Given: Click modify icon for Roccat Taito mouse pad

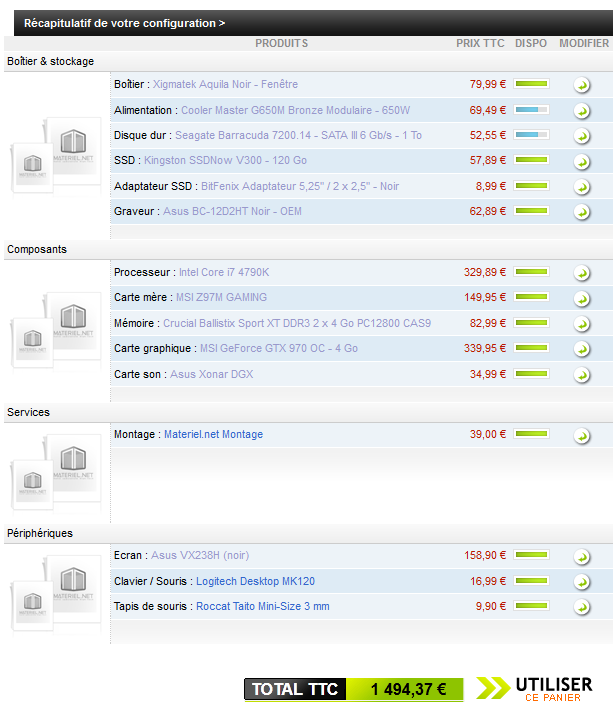Looking at the screenshot, I should tap(582, 608).
